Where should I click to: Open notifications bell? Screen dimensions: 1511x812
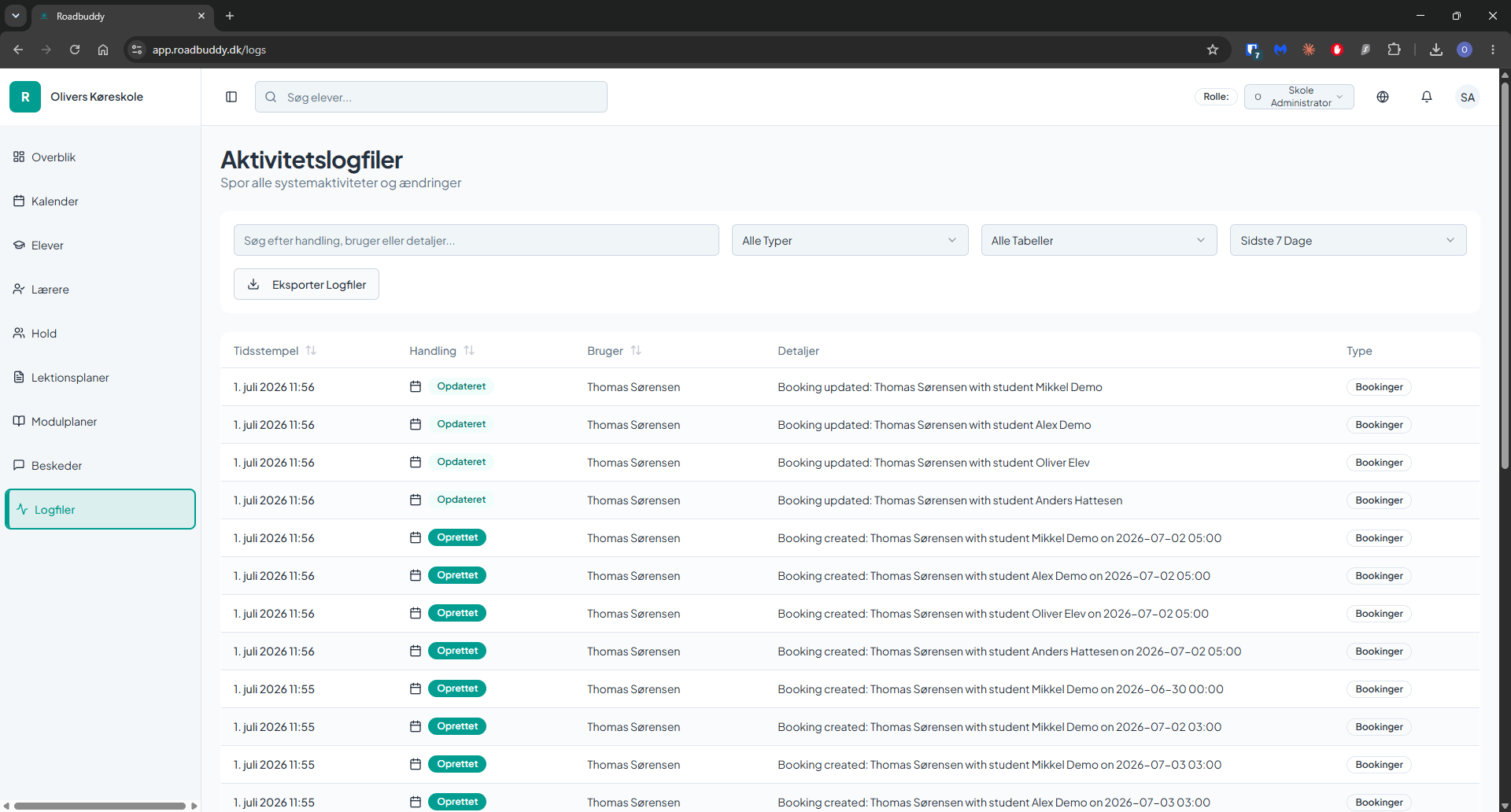pyautogui.click(x=1427, y=97)
